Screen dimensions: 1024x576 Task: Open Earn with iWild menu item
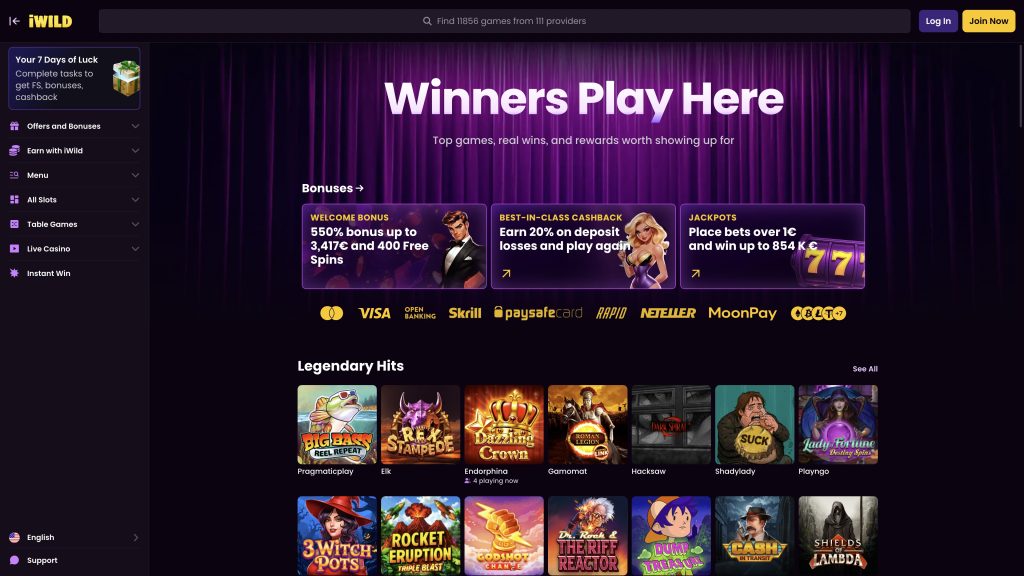(x=74, y=151)
